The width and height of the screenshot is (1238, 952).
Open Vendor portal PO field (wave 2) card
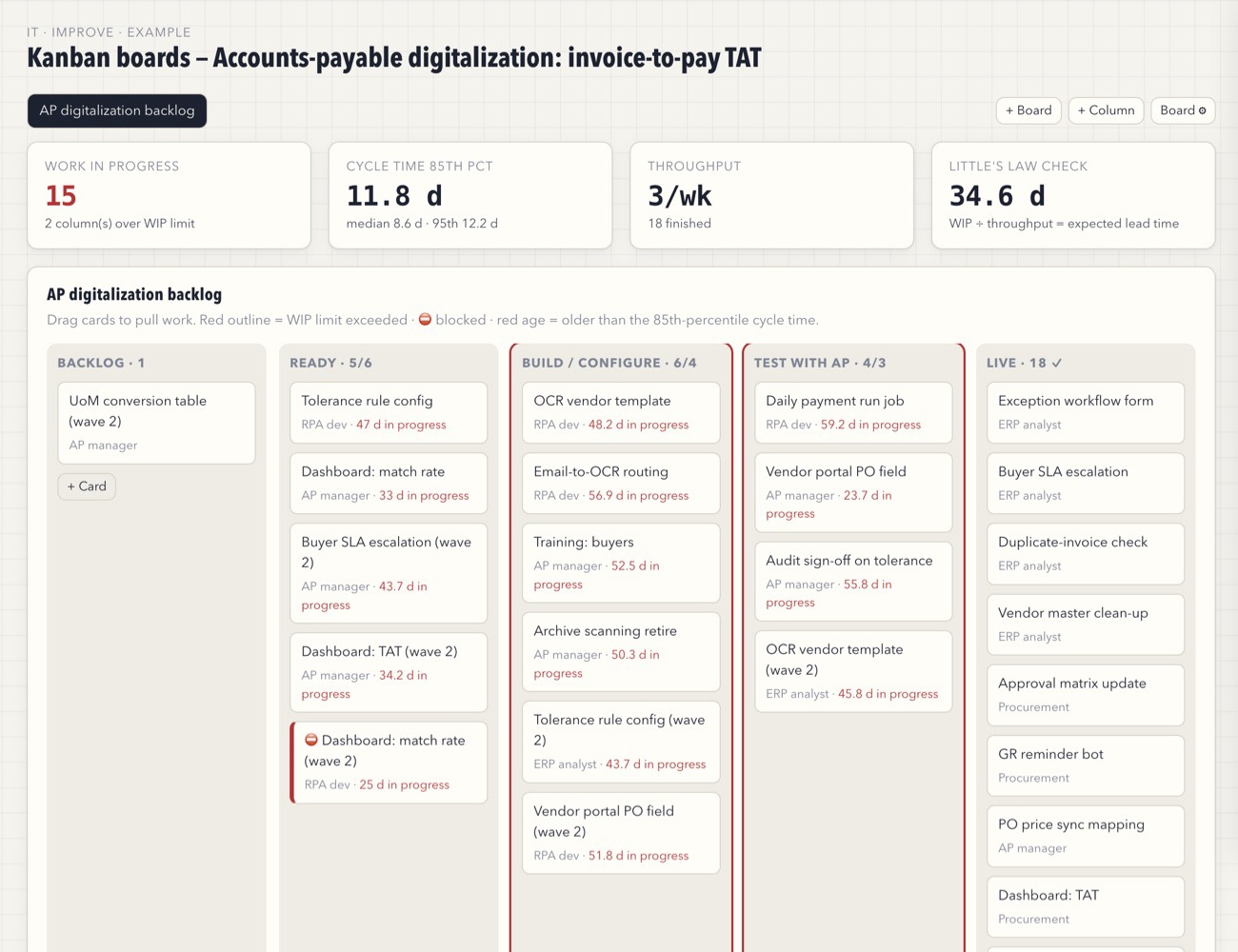[621, 833]
